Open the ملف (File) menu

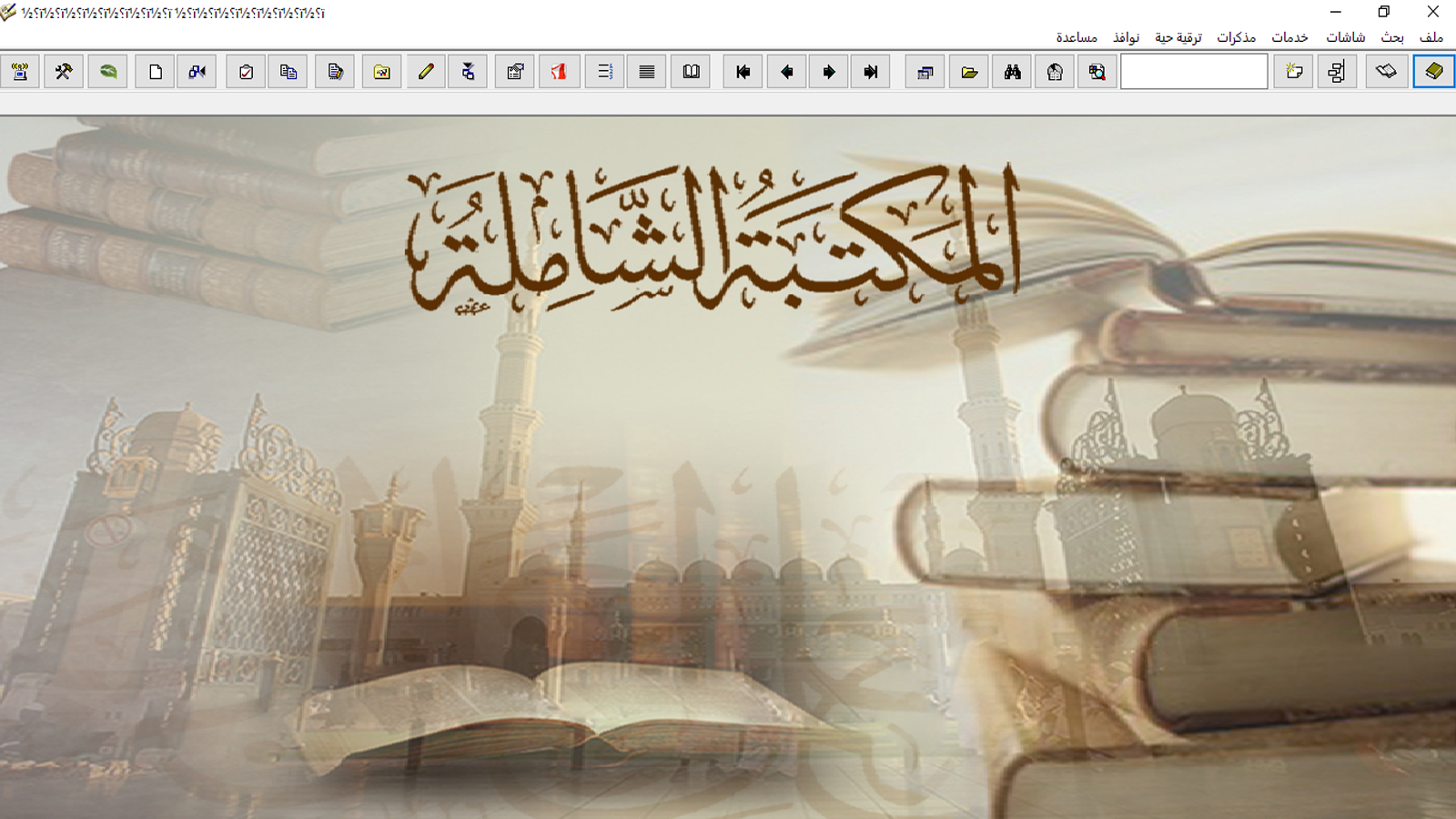click(1431, 37)
